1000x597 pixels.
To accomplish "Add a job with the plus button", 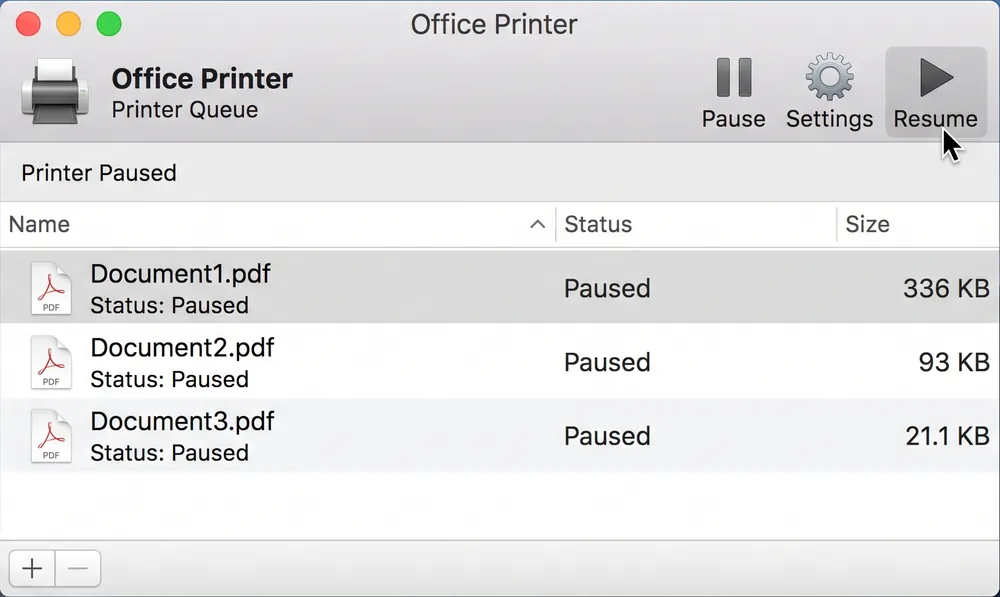I will (32, 568).
